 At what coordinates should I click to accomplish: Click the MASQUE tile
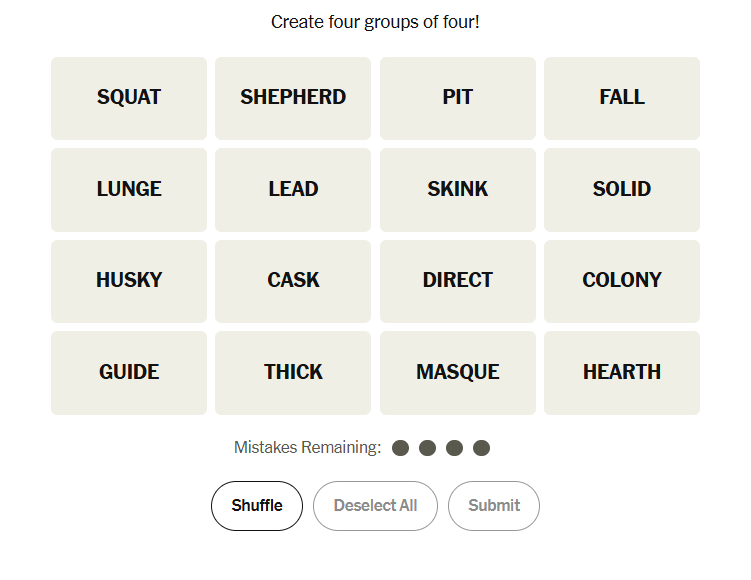click(x=458, y=373)
